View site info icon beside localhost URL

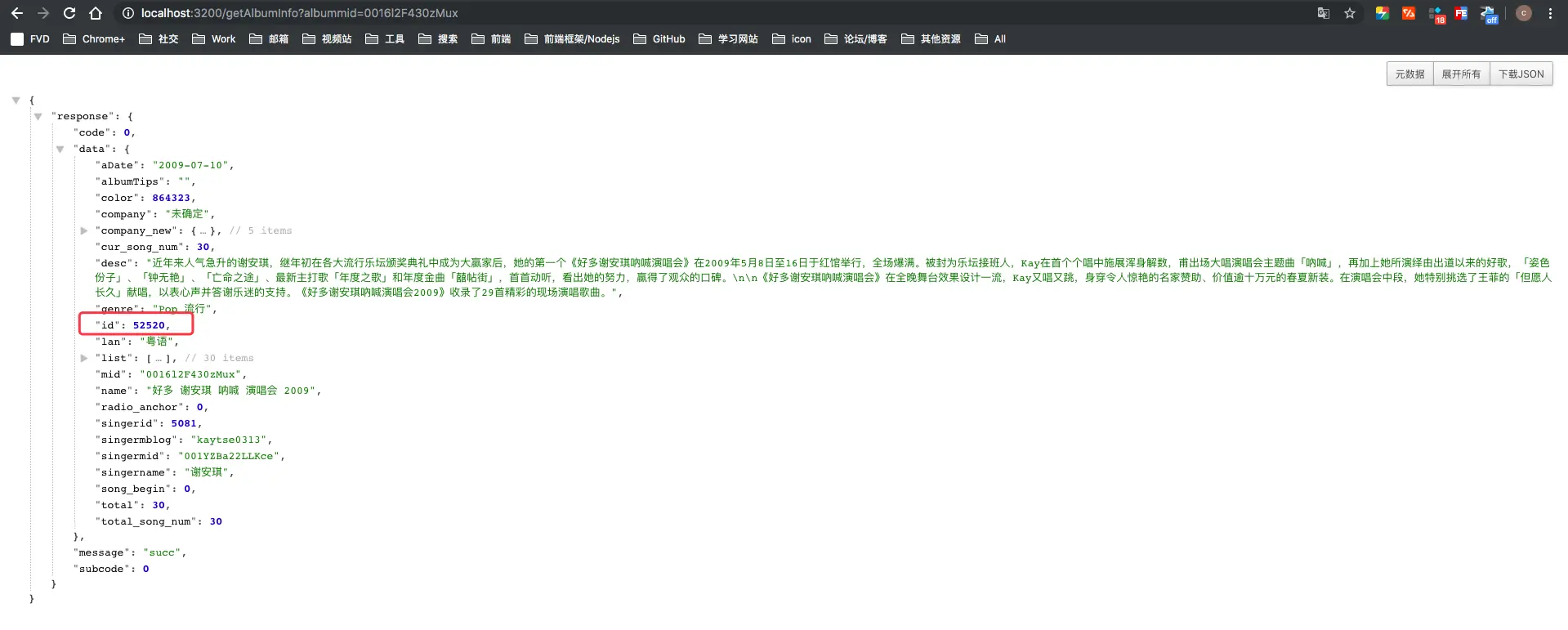pyautogui.click(x=127, y=13)
